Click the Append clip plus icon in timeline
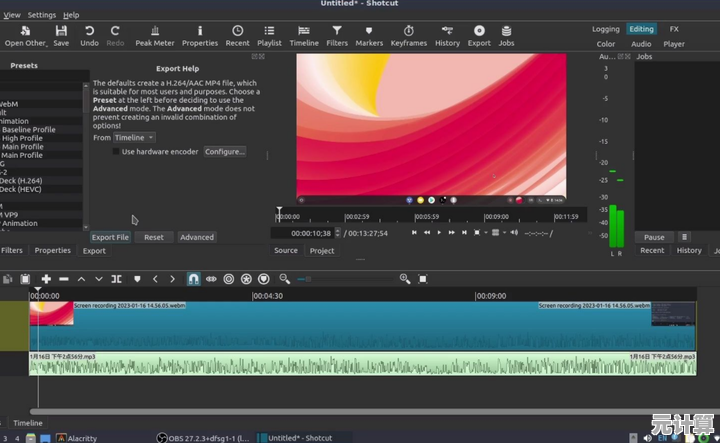Image resolution: width=720 pixels, height=443 pixels. pos(46,279)
